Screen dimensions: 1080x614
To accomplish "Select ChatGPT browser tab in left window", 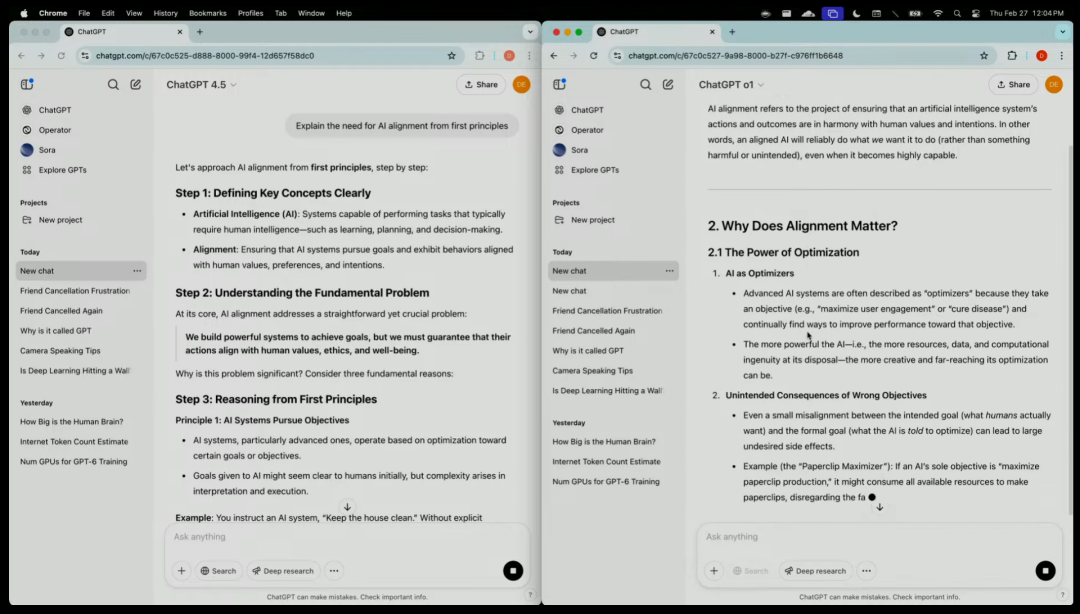I will [x=123, y=32].
